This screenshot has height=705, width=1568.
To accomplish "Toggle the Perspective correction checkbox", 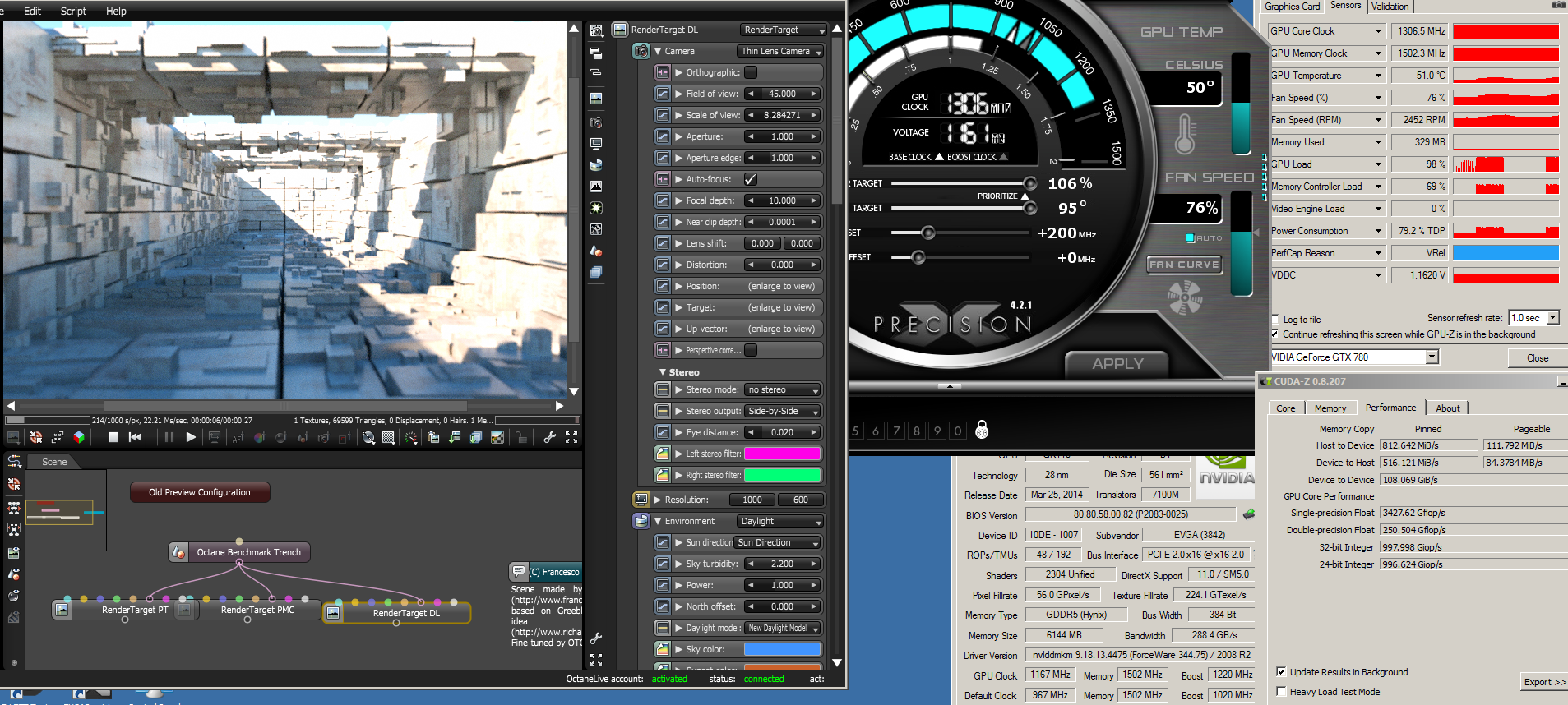I will point(751,350).
